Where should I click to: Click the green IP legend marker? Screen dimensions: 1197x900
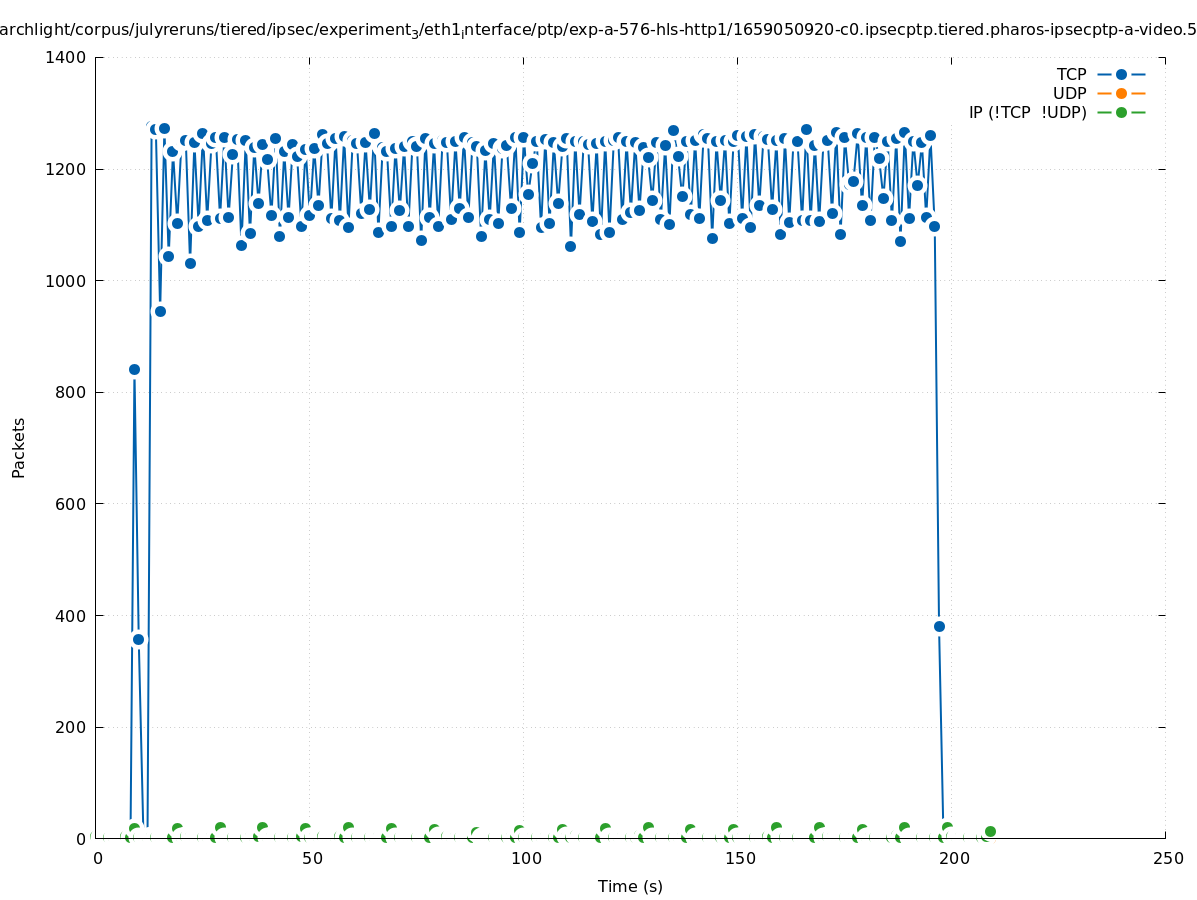(x=1121, y=112)
